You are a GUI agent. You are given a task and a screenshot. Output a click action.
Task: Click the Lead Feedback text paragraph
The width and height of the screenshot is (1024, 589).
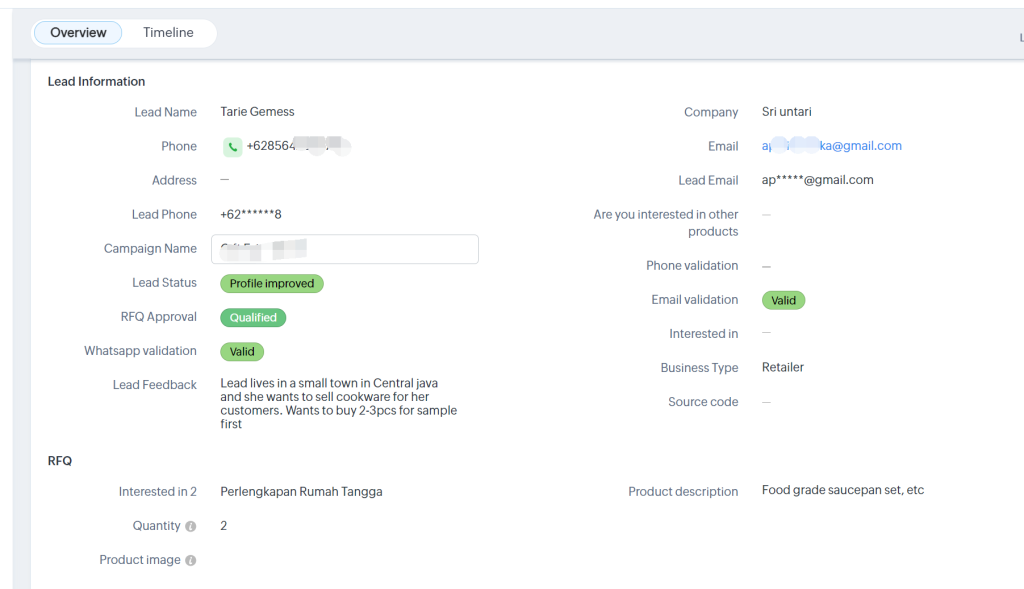(x=338, y=404)
